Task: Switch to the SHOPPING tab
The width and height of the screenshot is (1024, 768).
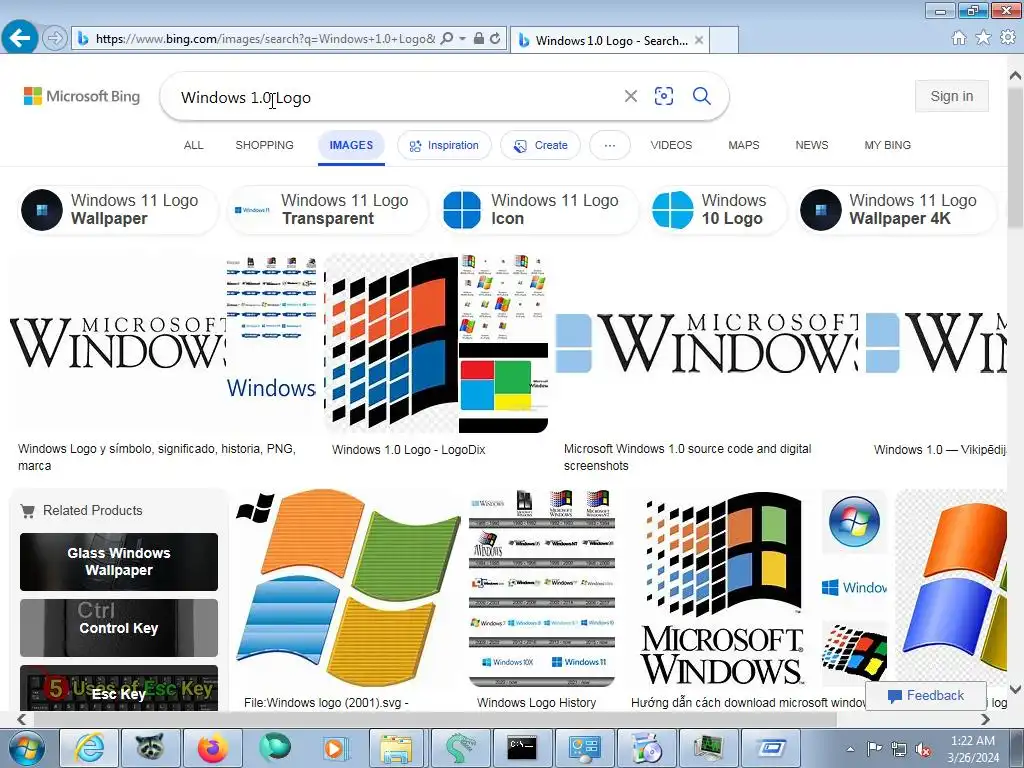Action: pyautogui.click(x=264, y=145)
